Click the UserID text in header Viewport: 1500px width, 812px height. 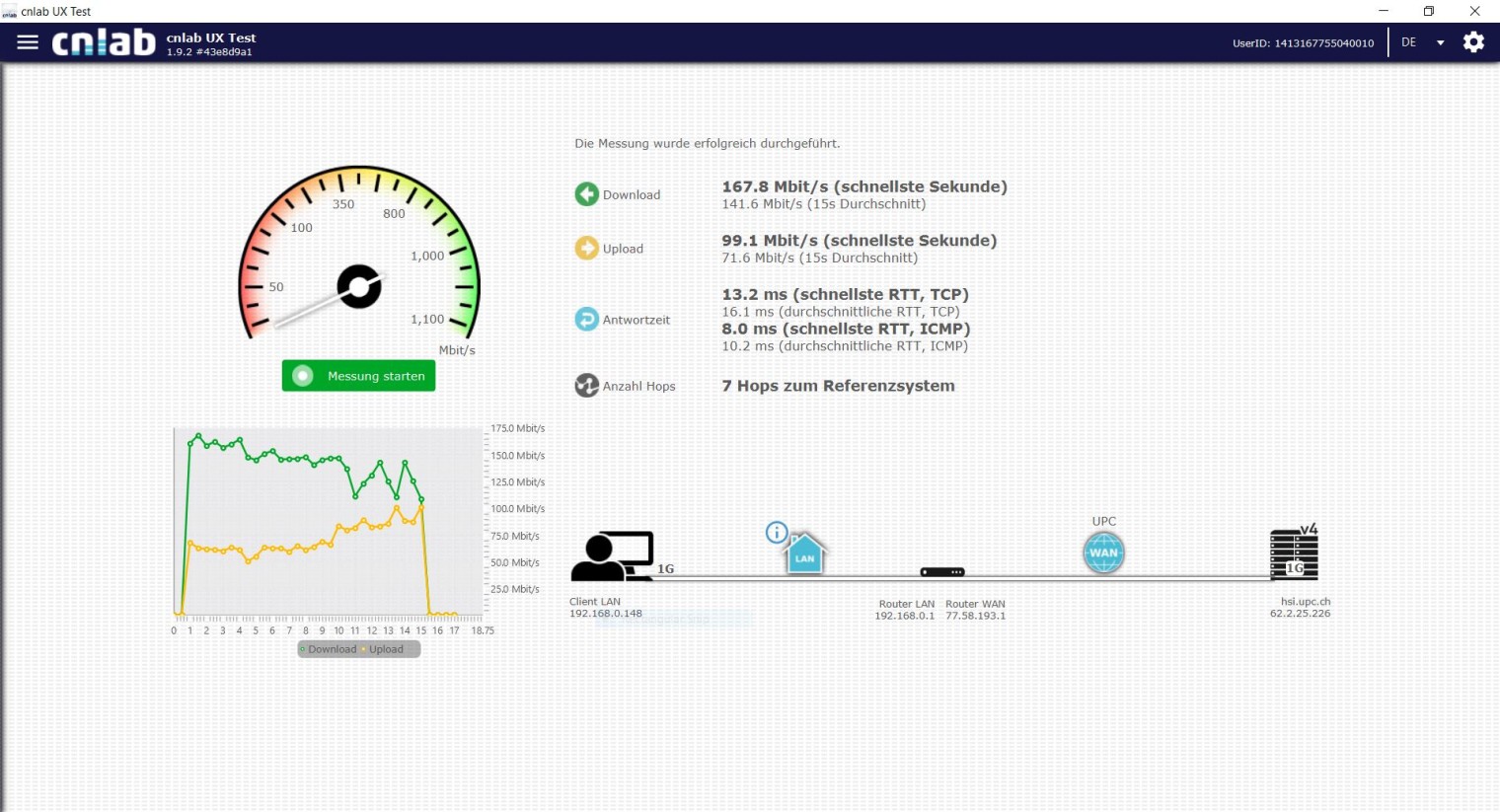point(1303,43)
